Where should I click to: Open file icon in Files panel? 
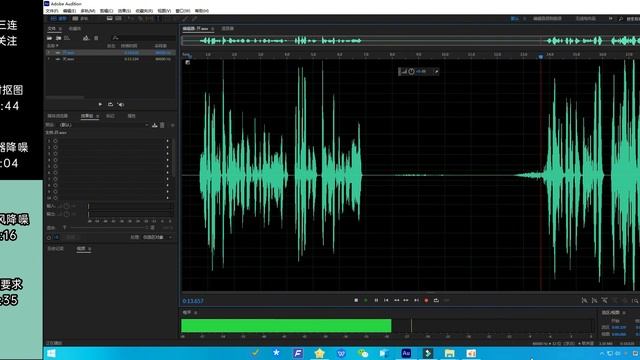tap(49, 38)
